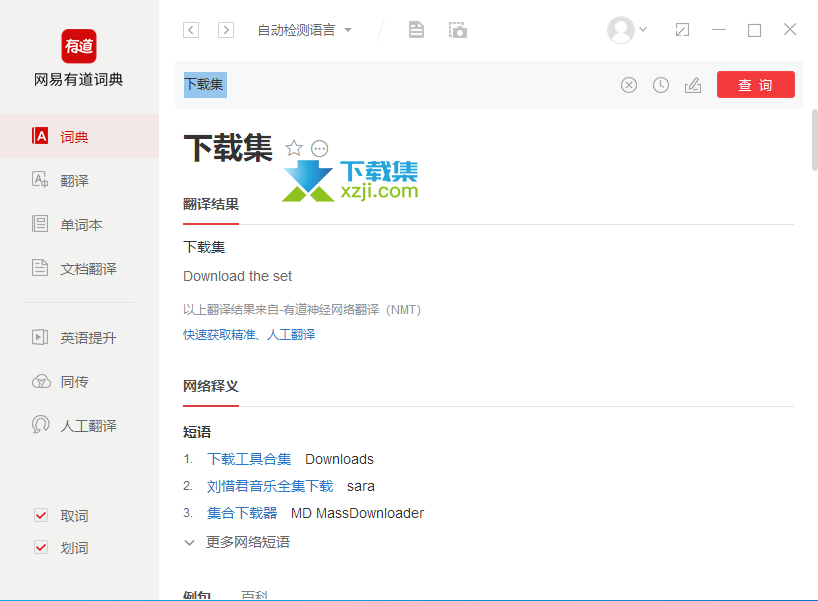
Task: Maximize the dictionary window
Action: tap(754, 30)
